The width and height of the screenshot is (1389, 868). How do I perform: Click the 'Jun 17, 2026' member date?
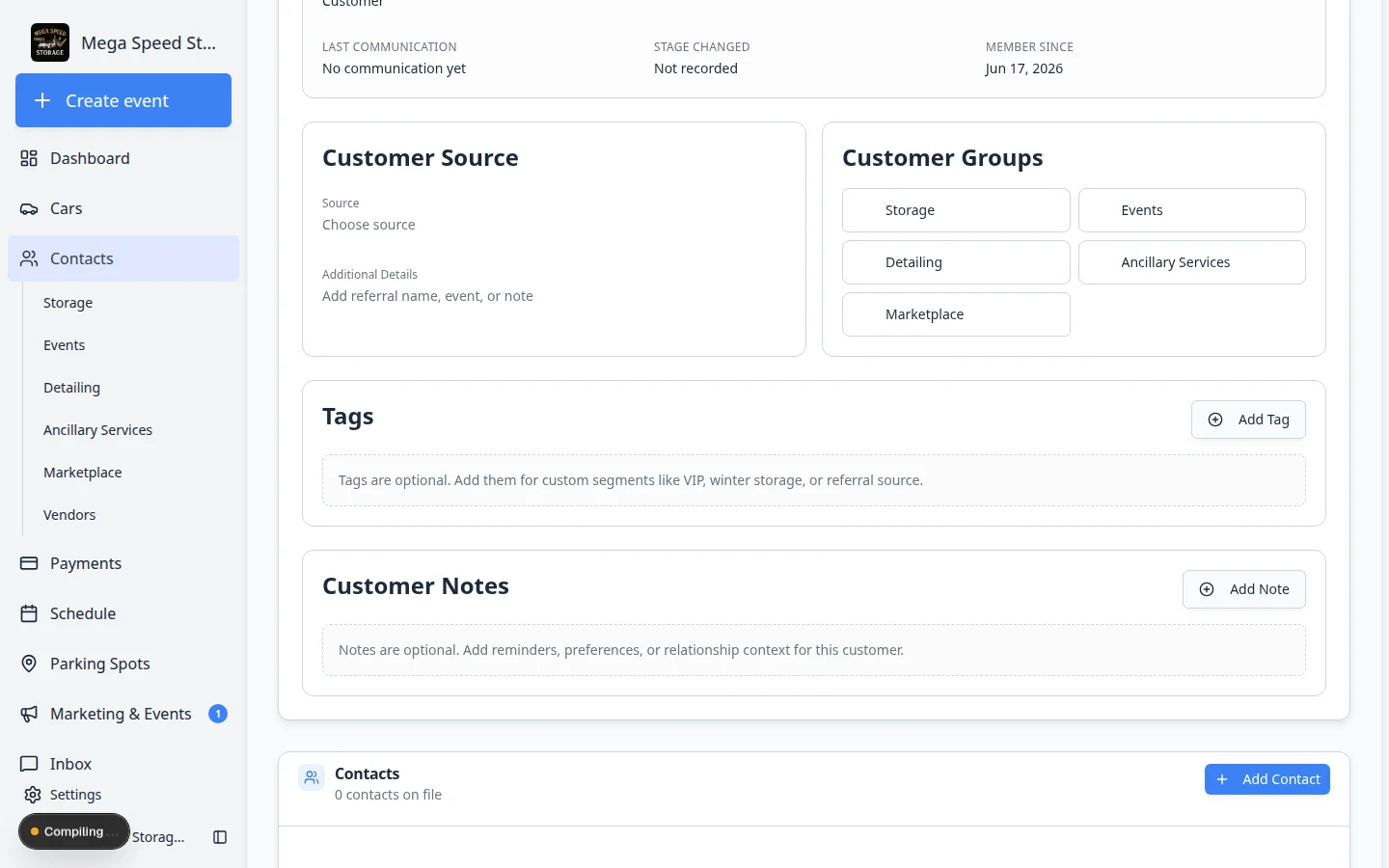click(x=1024, y=68)
